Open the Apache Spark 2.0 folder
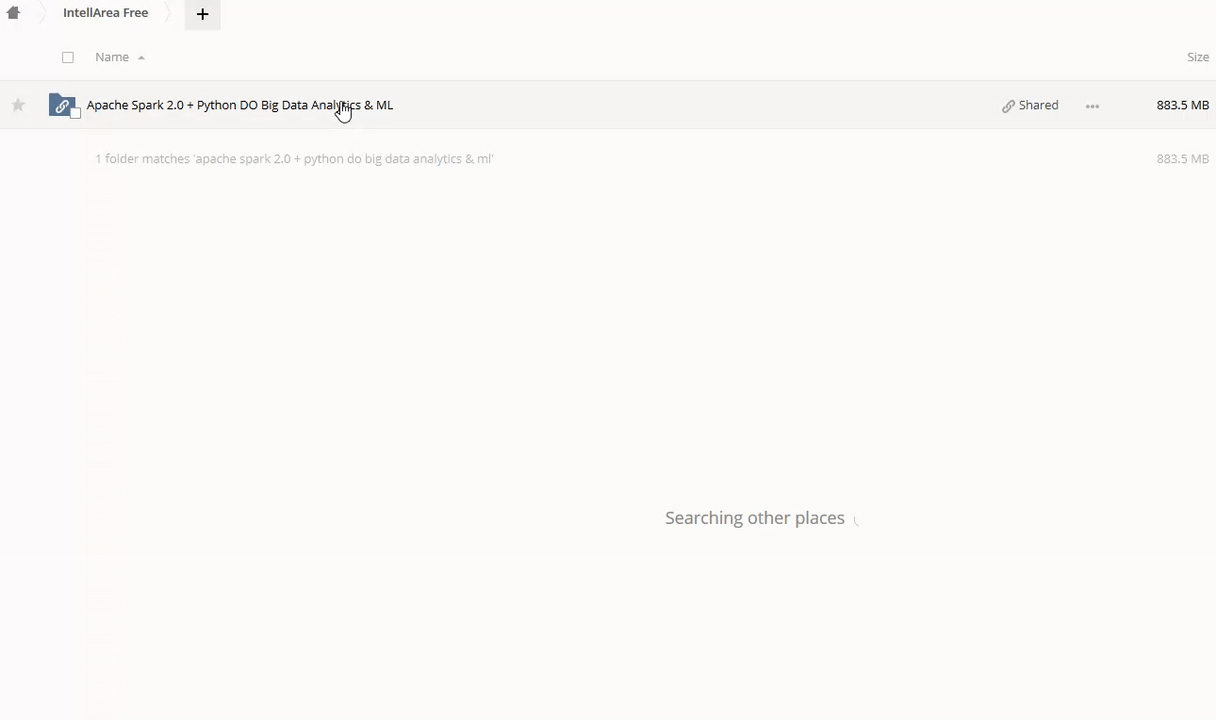Viewport: 1216px width, 720px height. [239, 105]
